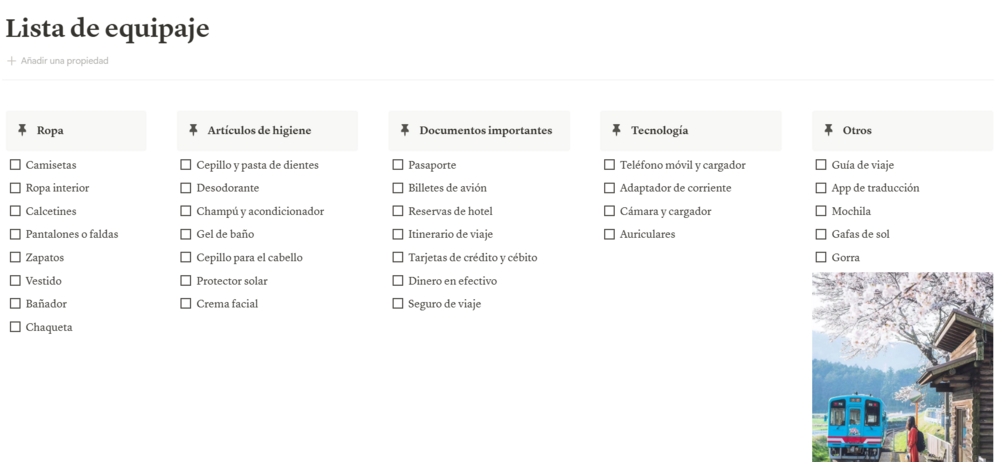
Task: Click the plus icon before Añadir una propiedad
Action: click(x=11, y=61)
